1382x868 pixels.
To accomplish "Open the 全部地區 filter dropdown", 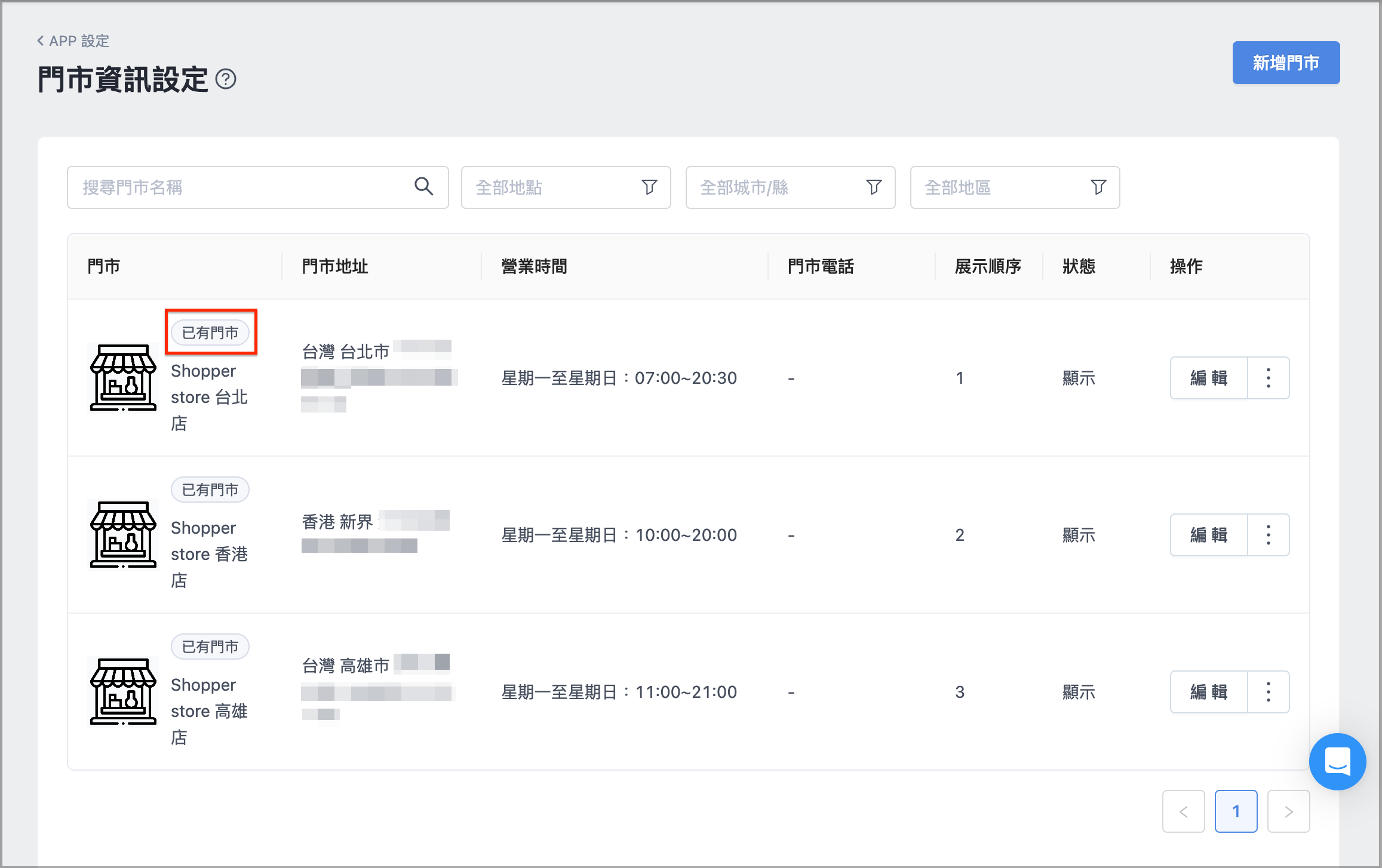I will [x=1015, y=187].
